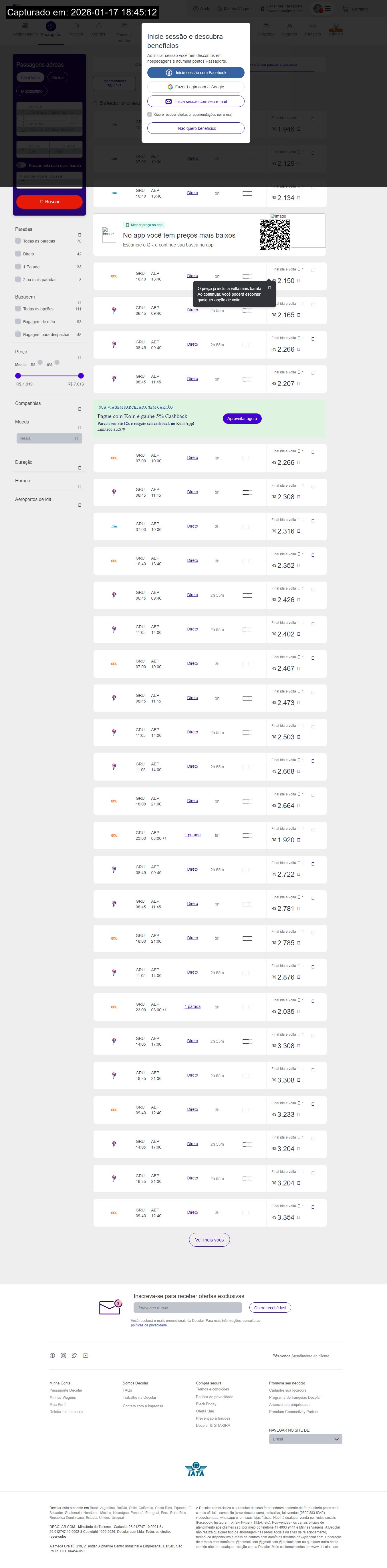This screenshot has width=387, height=1568.
Task: Open the Reais currency dropdown
Action: 49,438
